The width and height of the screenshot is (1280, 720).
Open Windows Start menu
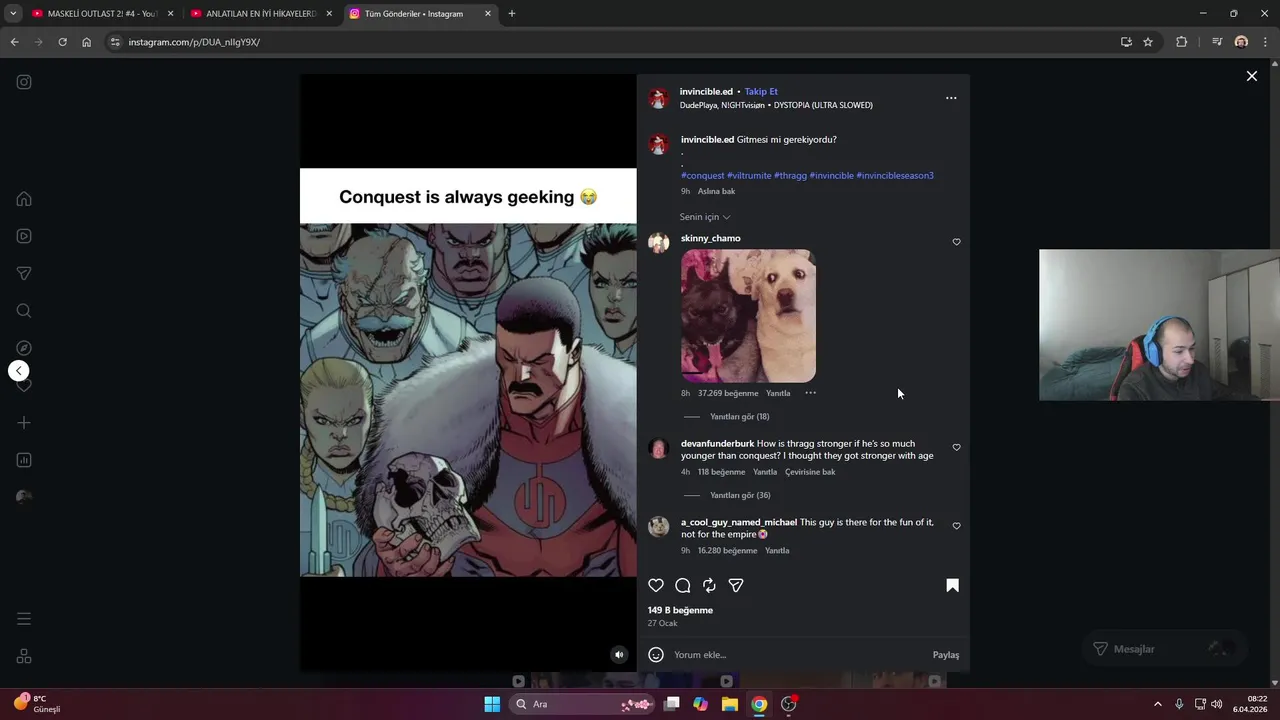point(492,704)
